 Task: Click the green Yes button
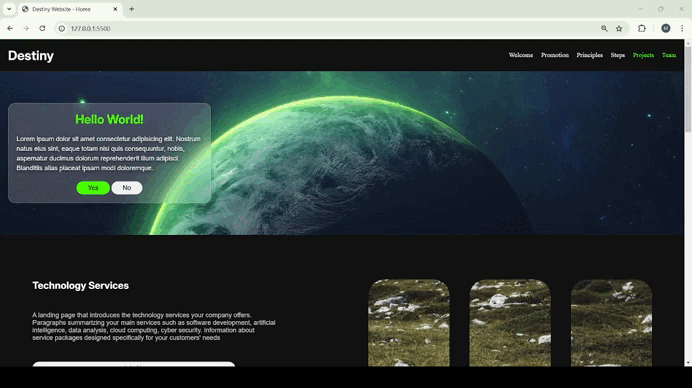click(93, 188)
